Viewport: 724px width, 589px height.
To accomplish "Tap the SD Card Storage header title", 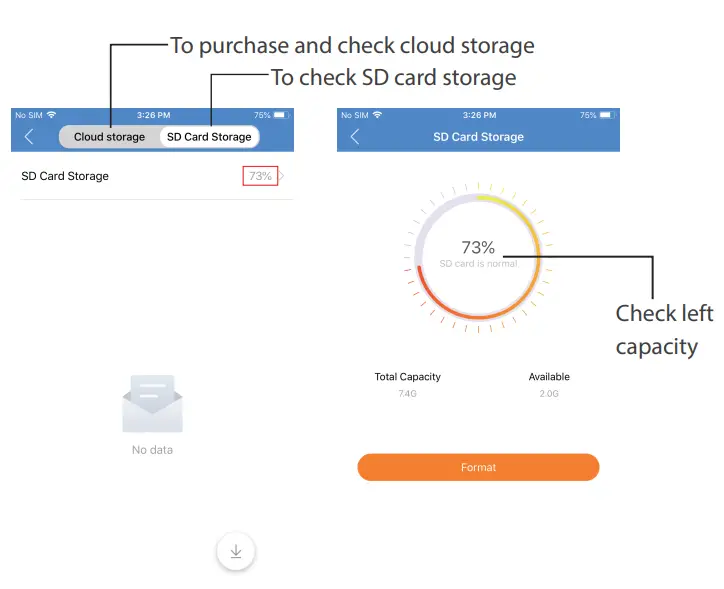I will pos(478,137).
